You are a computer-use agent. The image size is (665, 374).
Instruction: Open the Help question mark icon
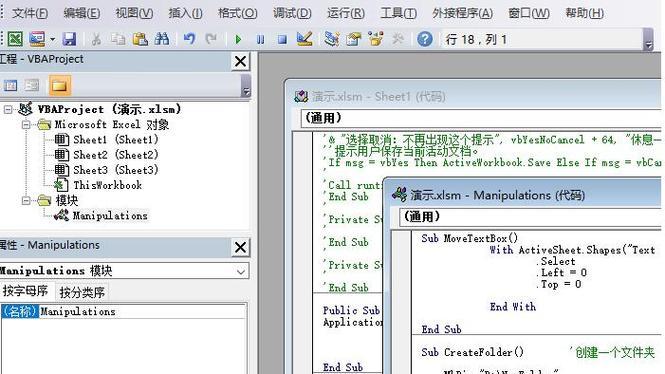coord(425,39)
